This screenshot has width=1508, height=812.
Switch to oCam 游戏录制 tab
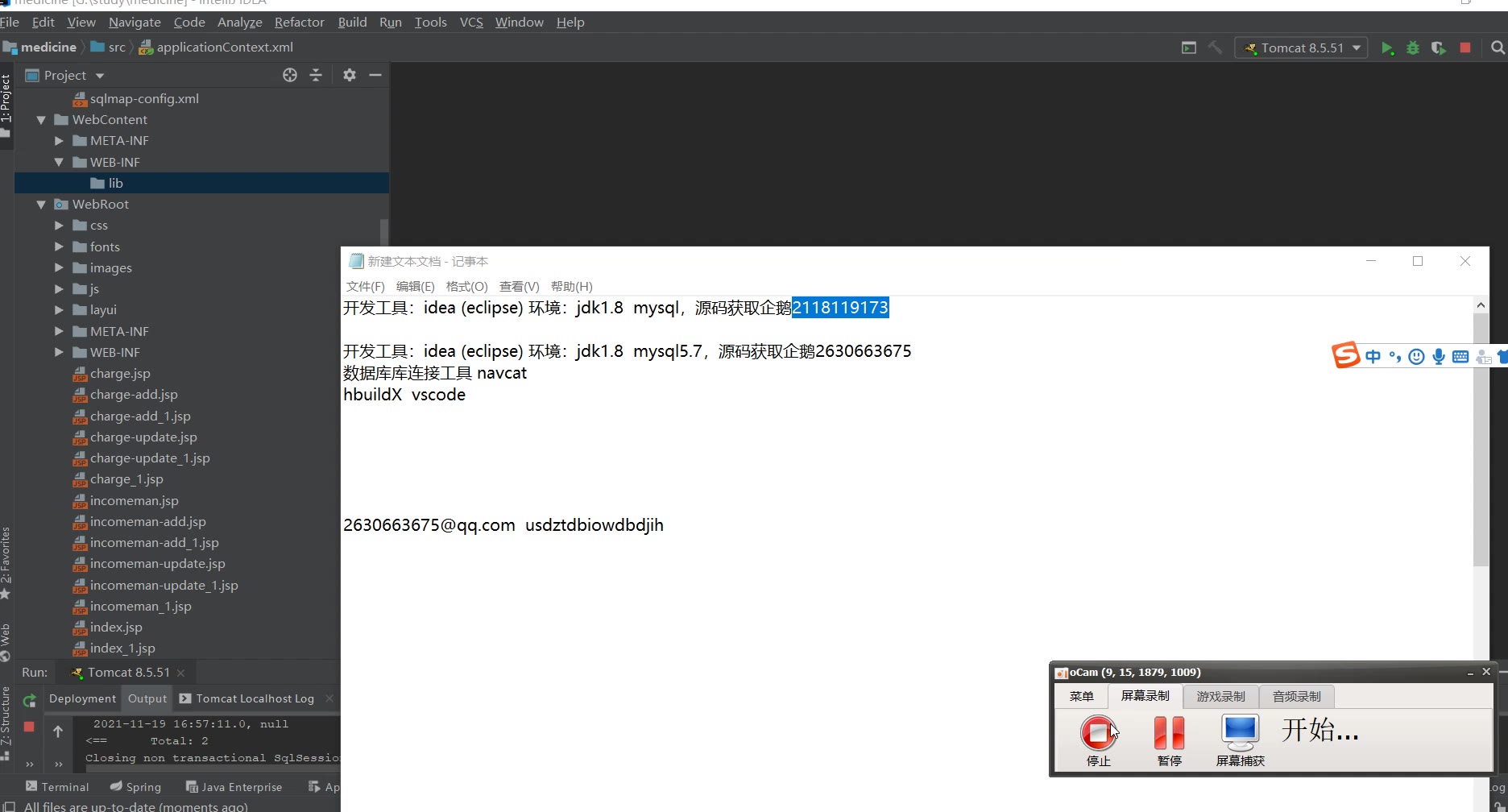[x=1220, y=697]
